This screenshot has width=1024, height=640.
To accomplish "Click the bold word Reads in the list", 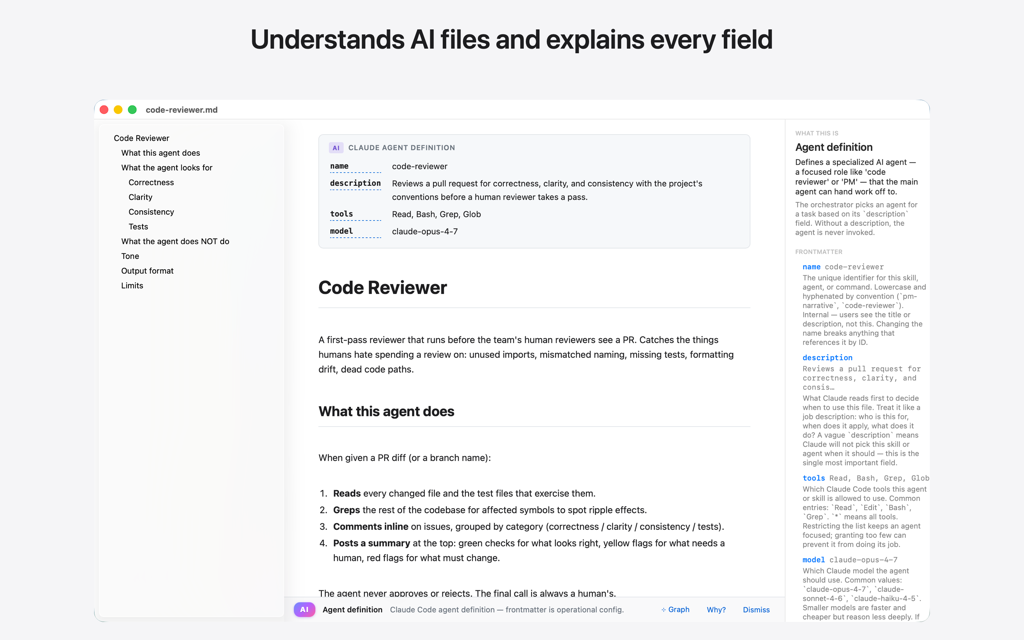I will (x=347, y=494).
